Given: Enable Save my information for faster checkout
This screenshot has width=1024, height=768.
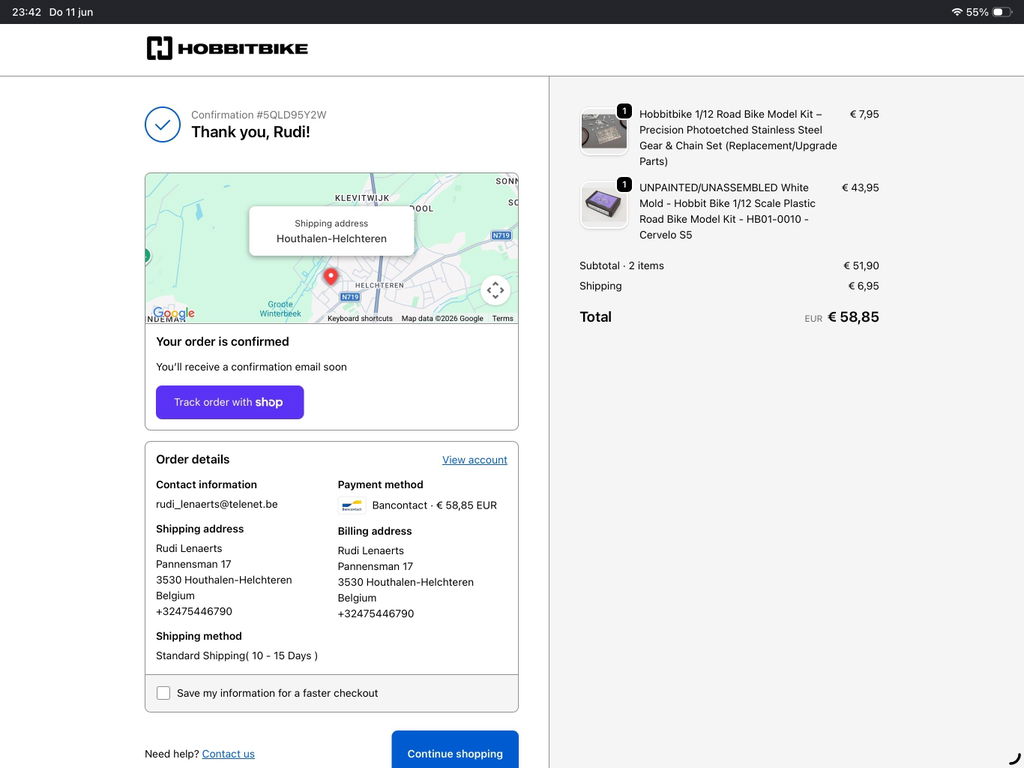Looking at the screenshot, I should (x=163, y=693).
